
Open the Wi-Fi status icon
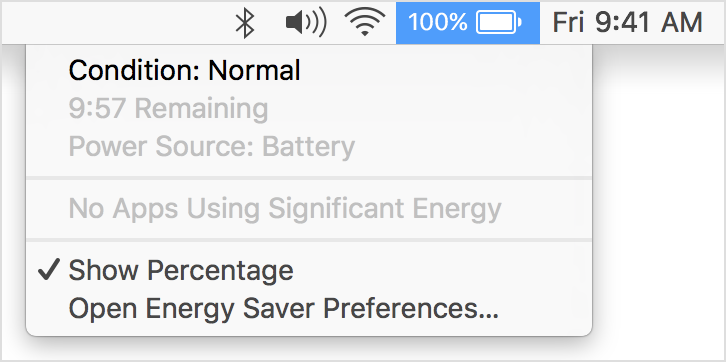tap(365, 23)
